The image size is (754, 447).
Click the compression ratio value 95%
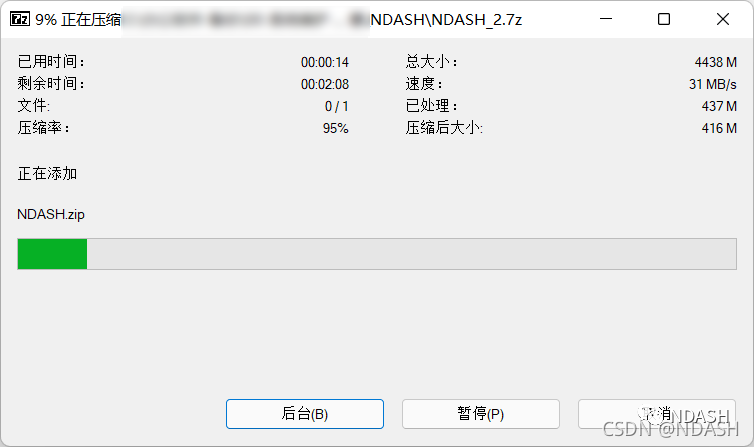[336, 128]
